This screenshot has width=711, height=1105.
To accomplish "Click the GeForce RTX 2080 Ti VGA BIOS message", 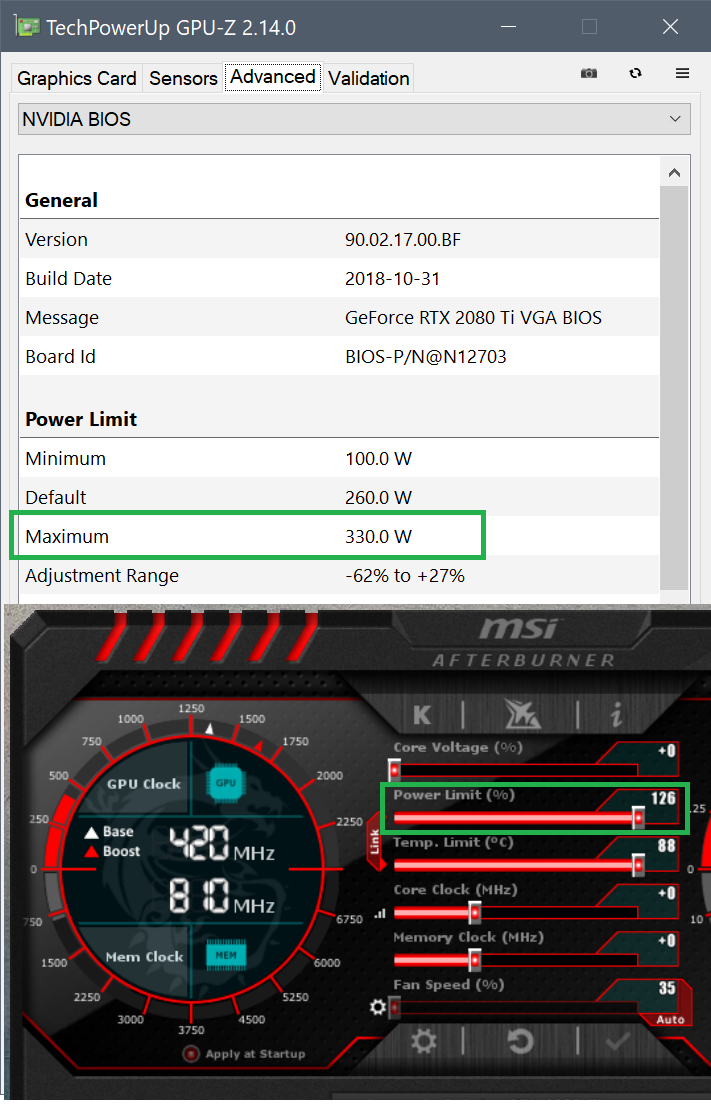I will pos(473,318).
